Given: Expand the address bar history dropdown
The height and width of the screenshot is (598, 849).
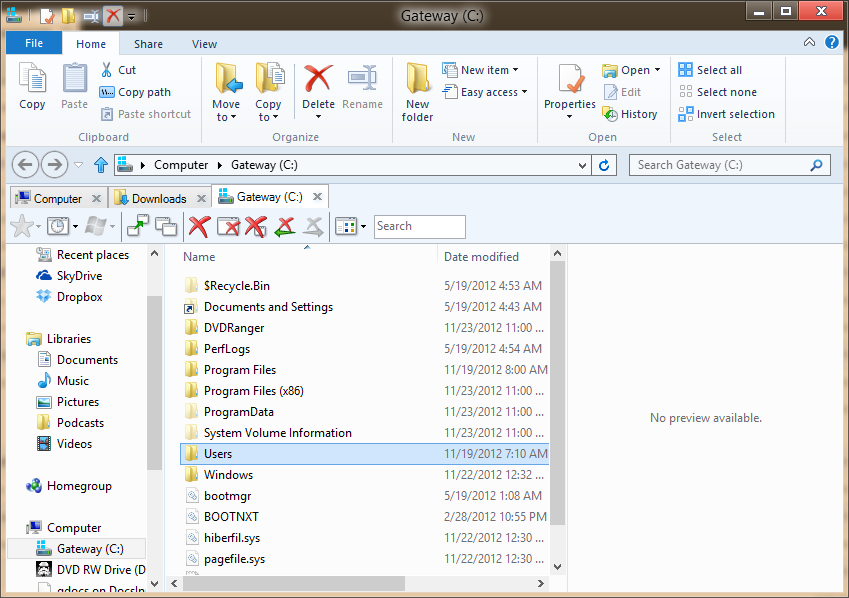Looking at the screenshot, I should 582,165.
